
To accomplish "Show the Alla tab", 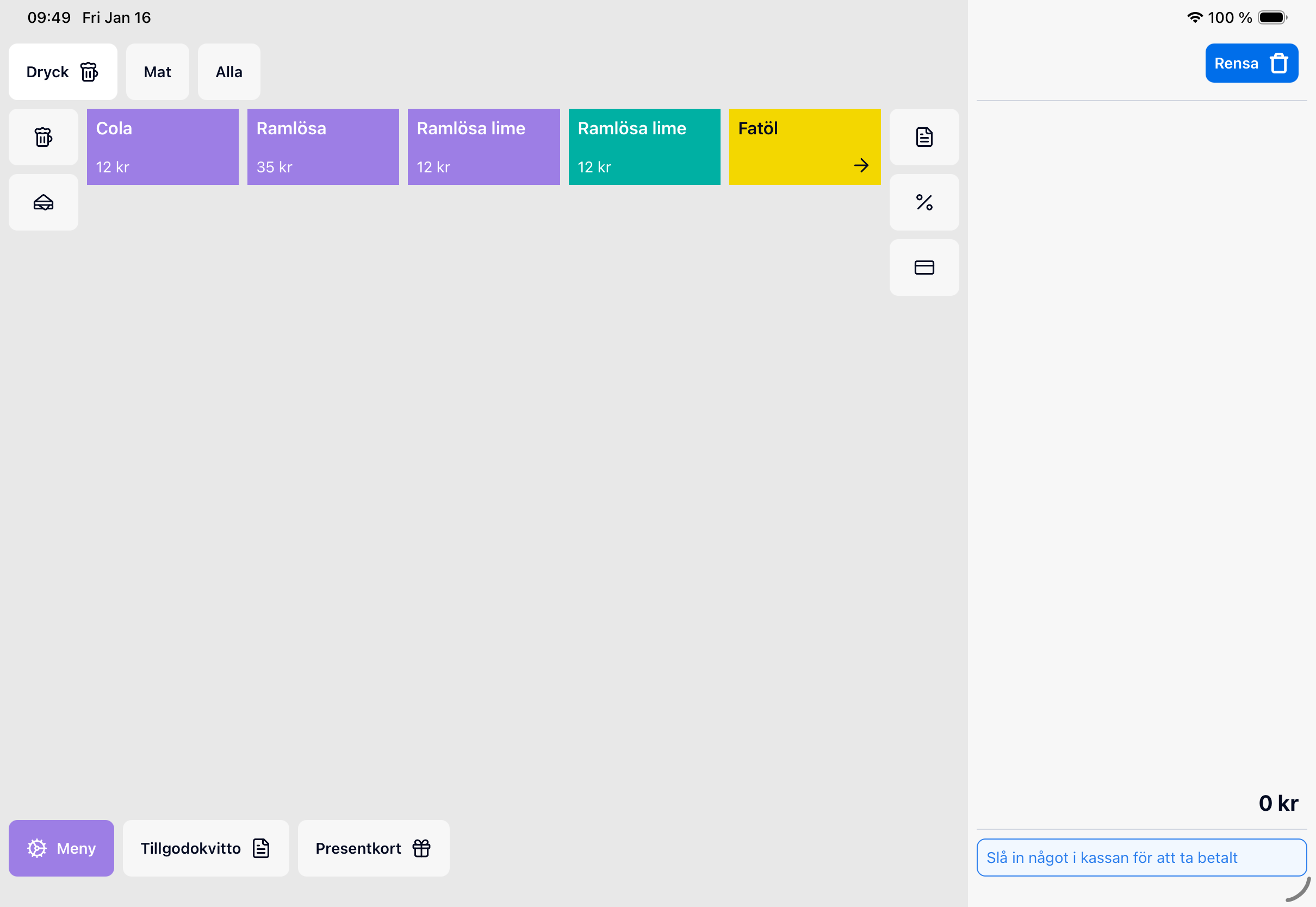I will 229,72.
